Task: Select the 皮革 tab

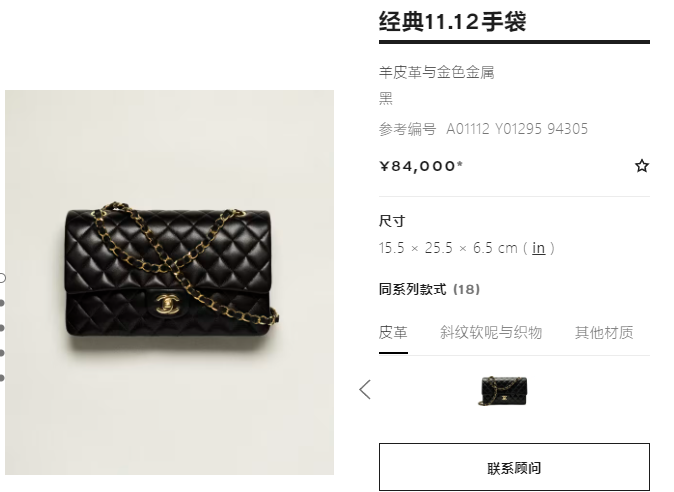Action: coord(393,332)
